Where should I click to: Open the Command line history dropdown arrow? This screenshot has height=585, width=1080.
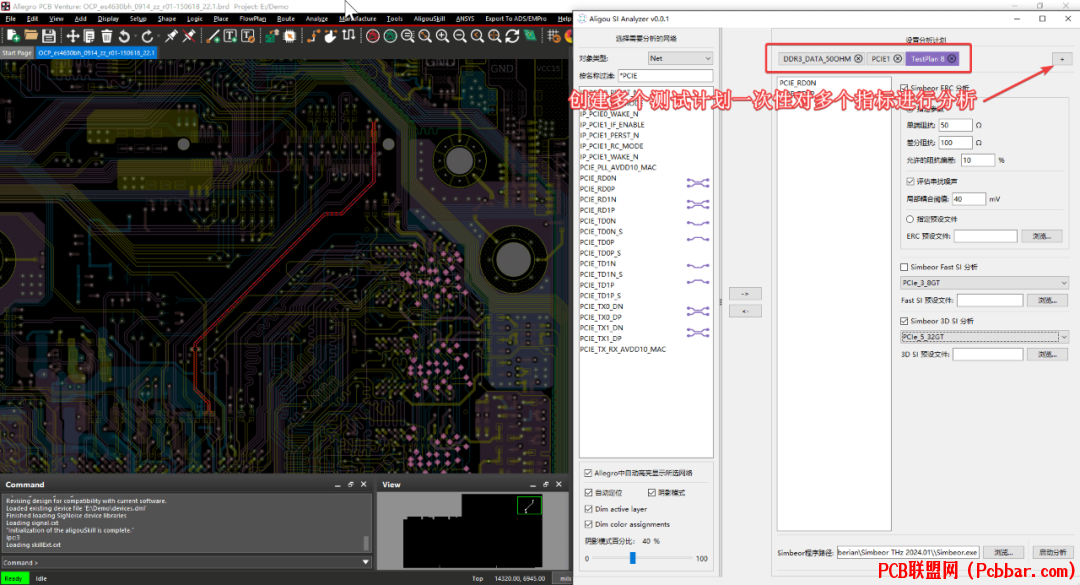coord(366,562)
